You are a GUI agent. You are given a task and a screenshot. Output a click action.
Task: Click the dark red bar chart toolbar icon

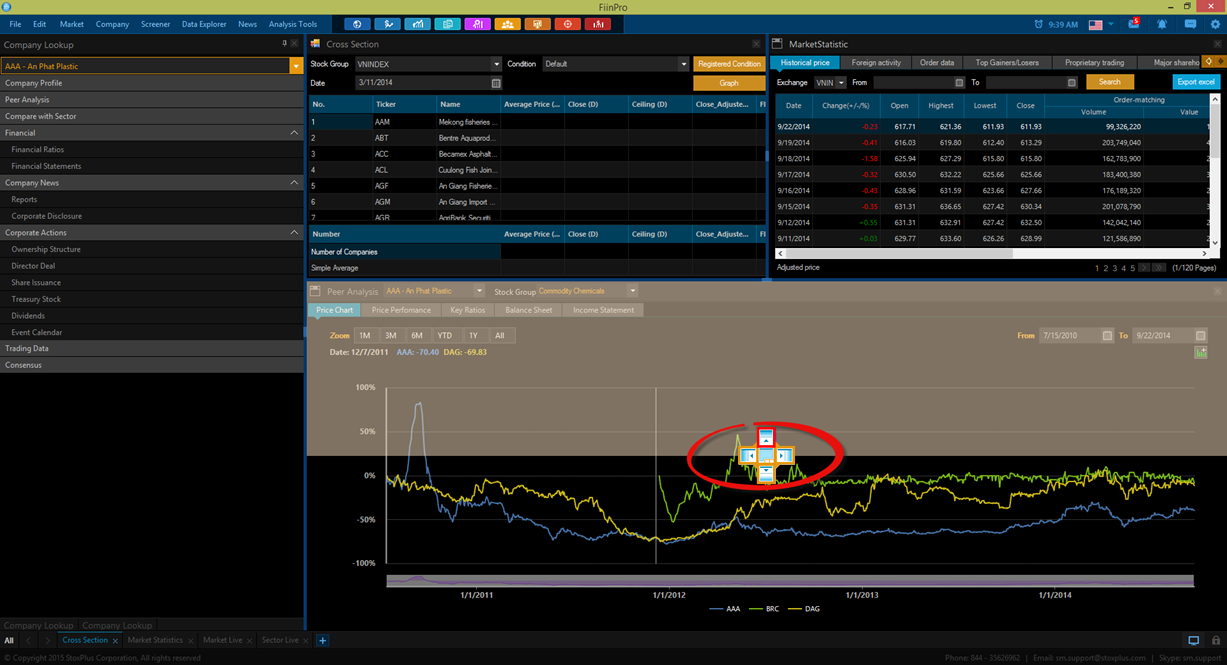[x=598, y=23]
